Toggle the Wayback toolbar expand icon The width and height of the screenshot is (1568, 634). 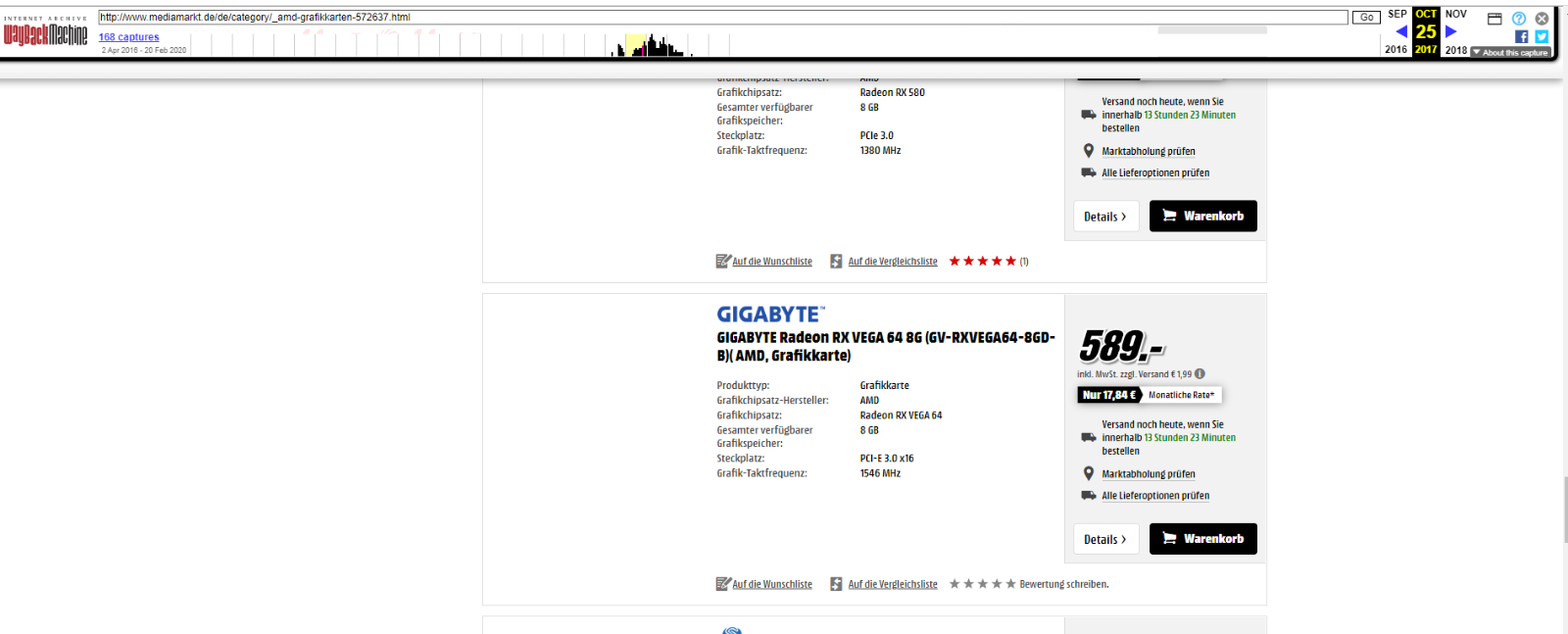(1494, 19)
